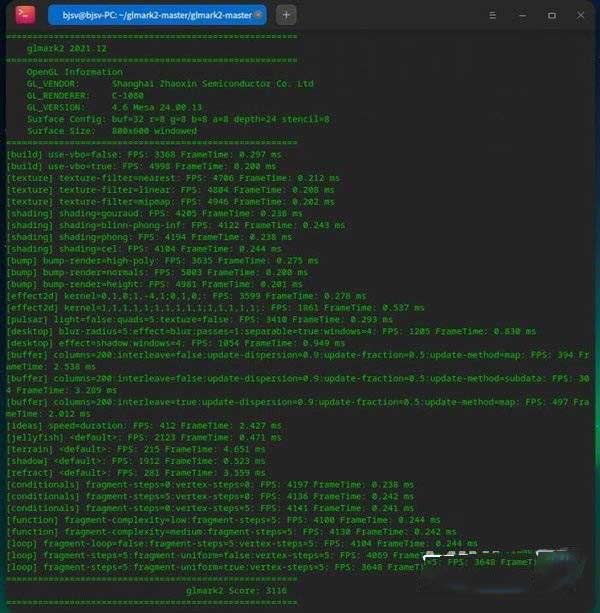
Task: Click the [loop] fragment-loop=false line
Action: (x=242, y=543)
